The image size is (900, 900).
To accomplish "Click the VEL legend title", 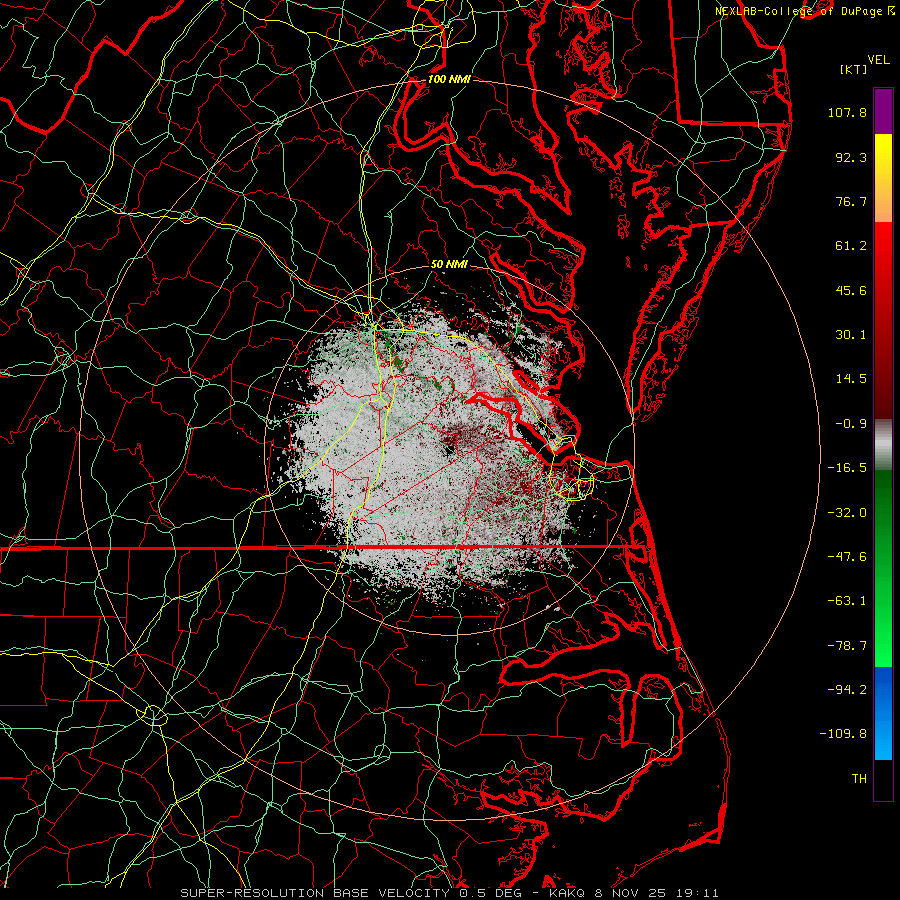I will [x=878, y=60].
